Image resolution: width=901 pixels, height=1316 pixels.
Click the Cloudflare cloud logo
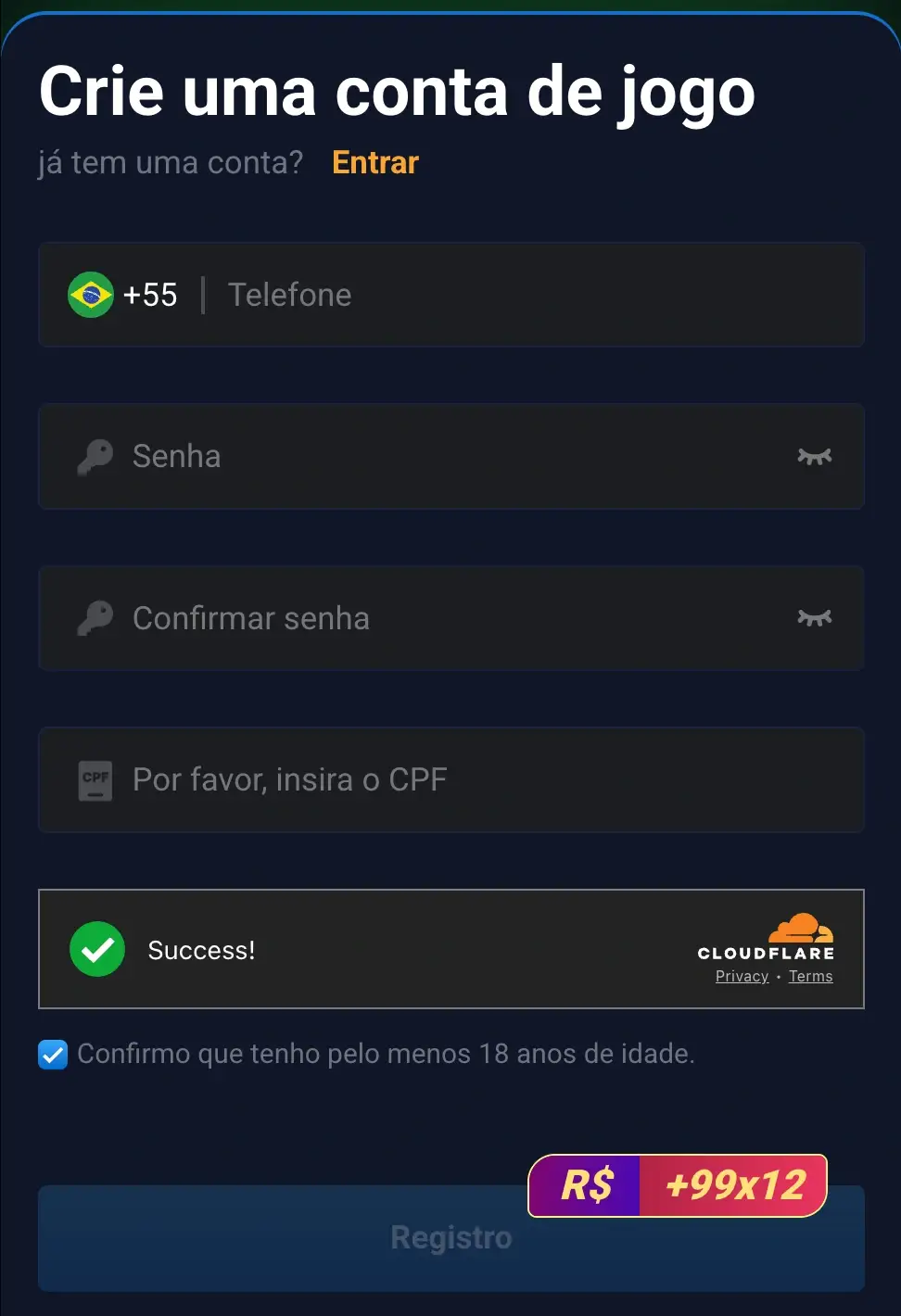[x=801, y=929]
